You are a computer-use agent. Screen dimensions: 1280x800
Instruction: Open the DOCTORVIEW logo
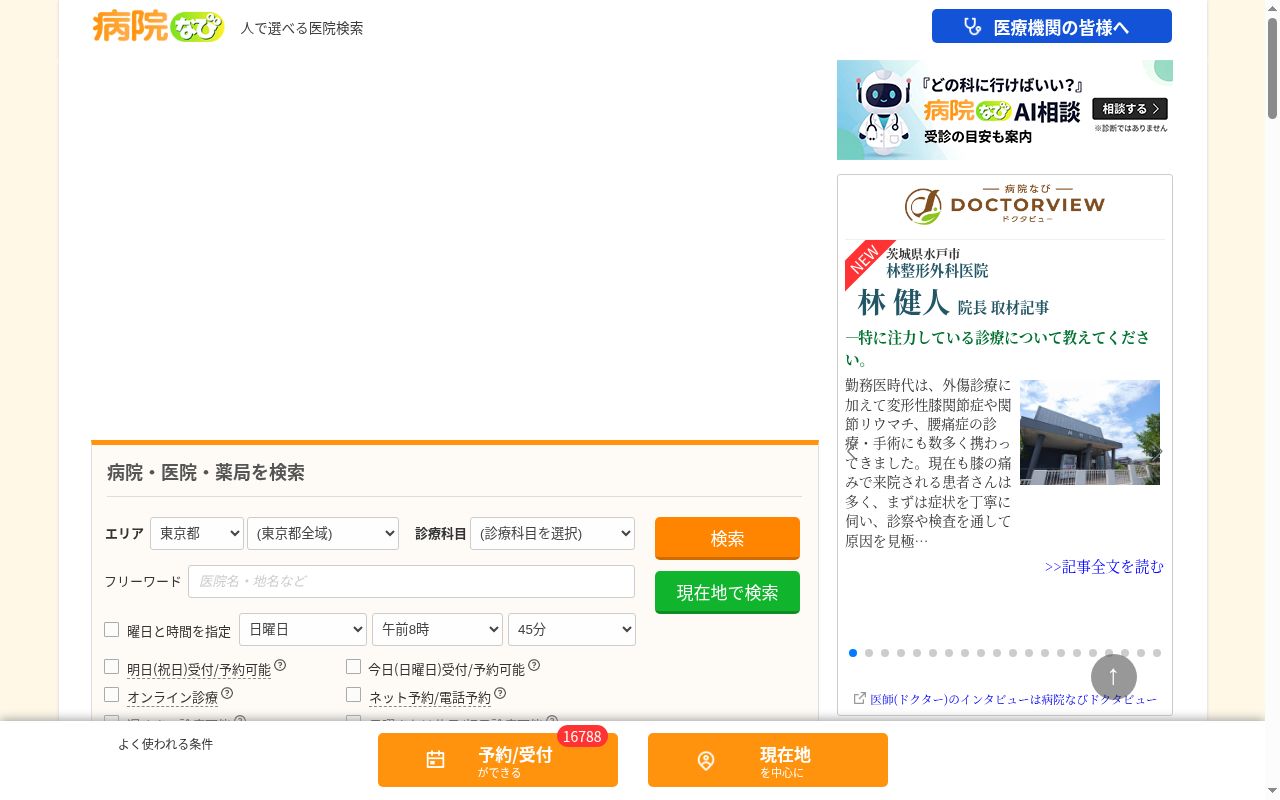1005,205
